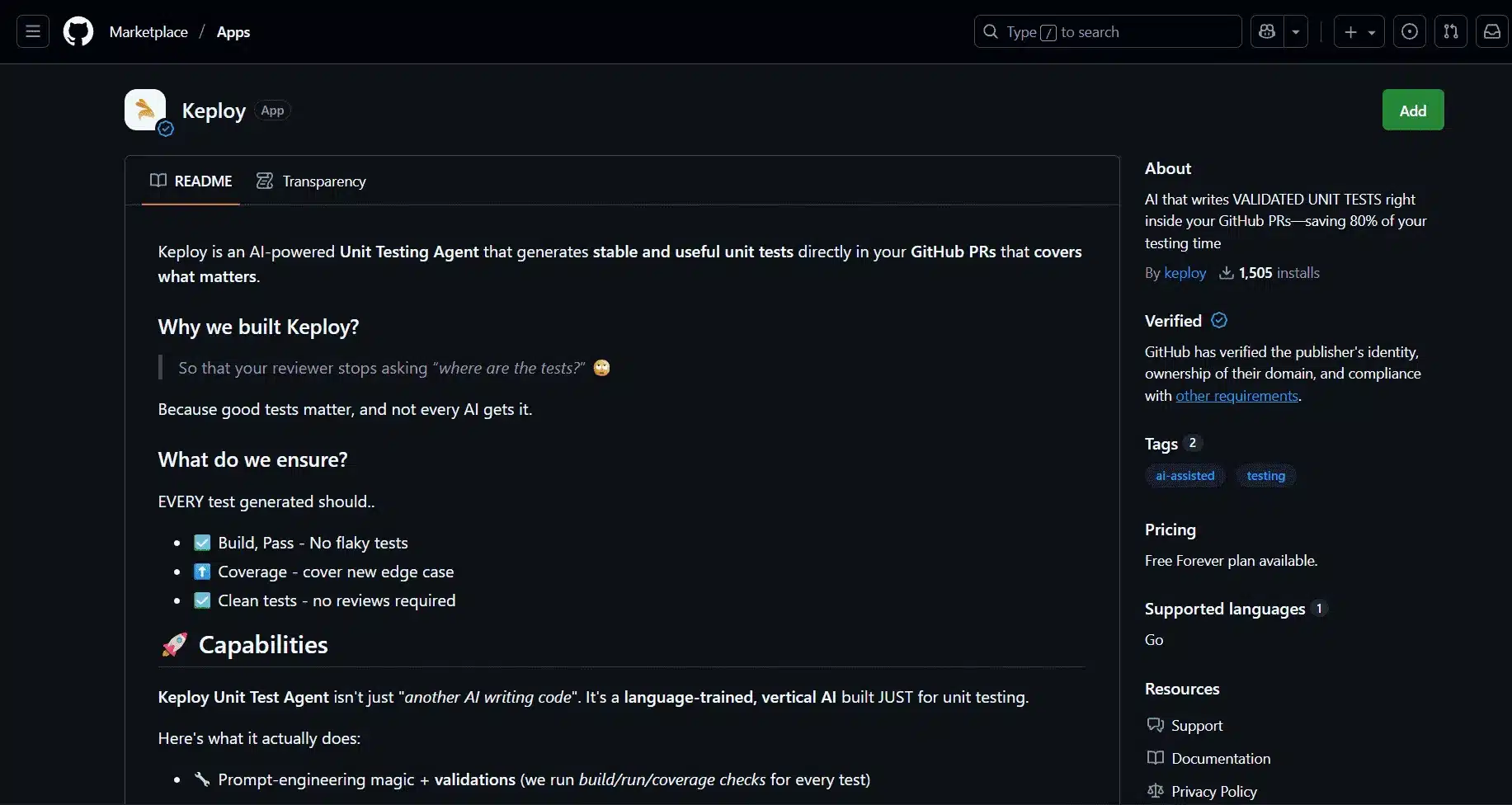Switch to the README tab
1512x805 pixels.
(191, 181)
